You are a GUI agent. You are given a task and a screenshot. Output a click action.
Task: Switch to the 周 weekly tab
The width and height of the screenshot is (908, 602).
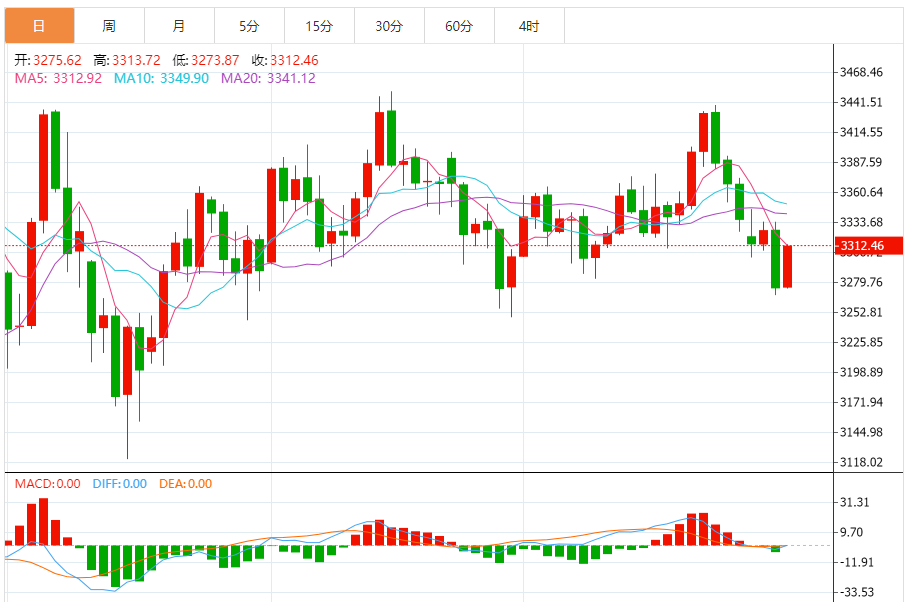point(109,26)
